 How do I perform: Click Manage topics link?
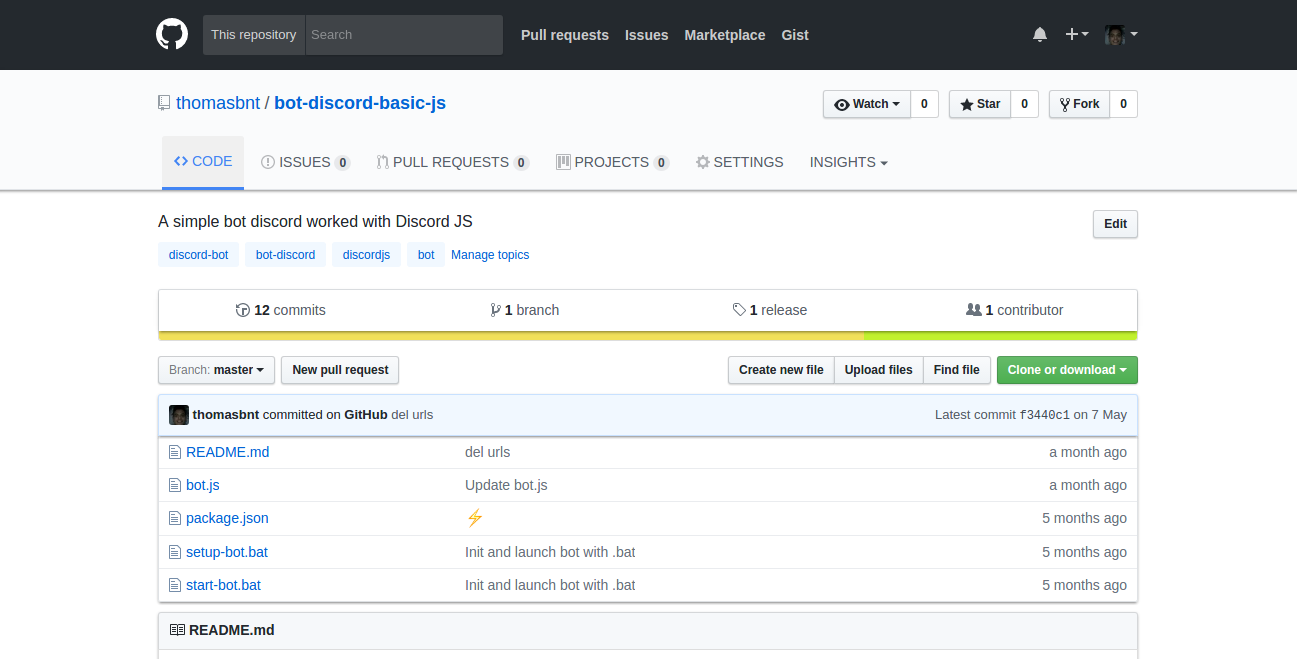click(490, 255)
